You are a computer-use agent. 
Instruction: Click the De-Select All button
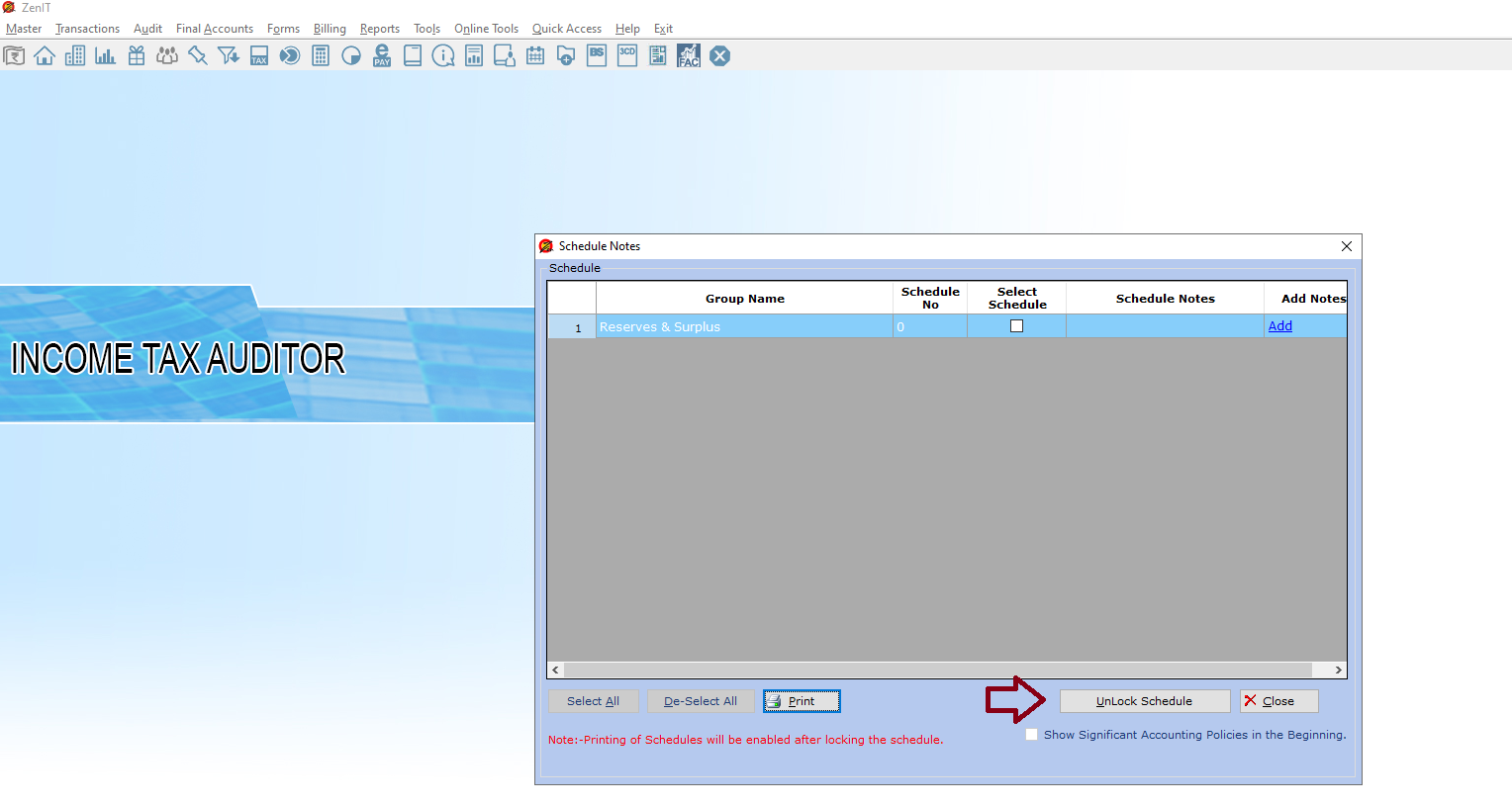click(701, 701)
